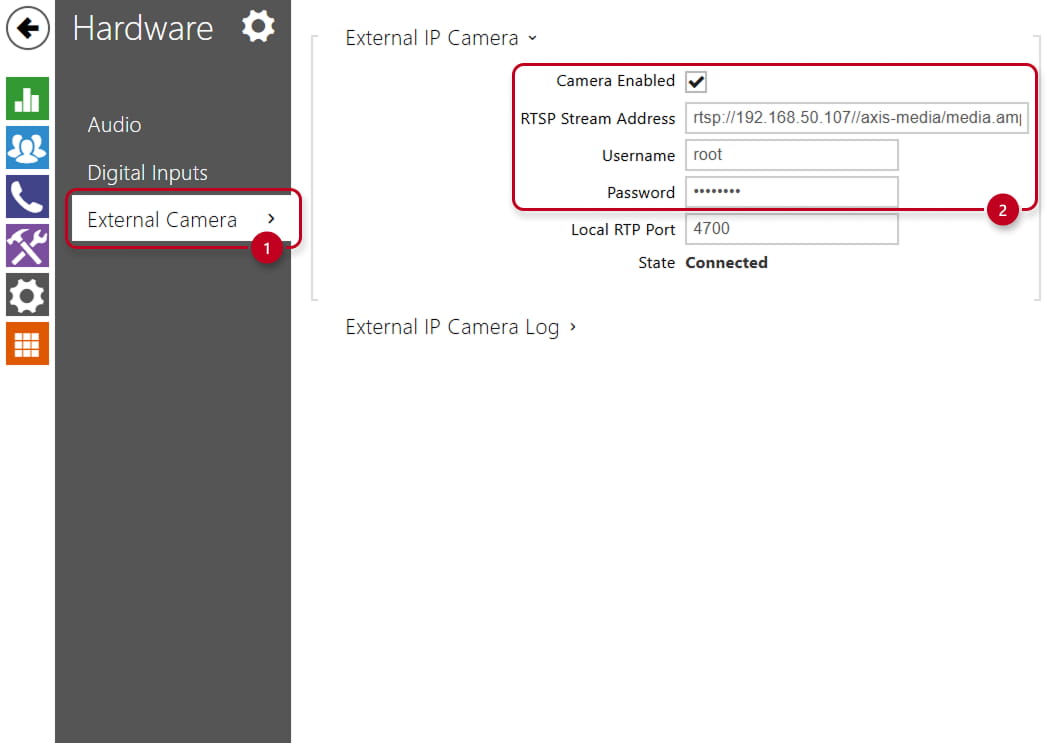Viewport: 1049px width, 743px height.
Task: Open the blue Directory users icon
Action: 27,147
